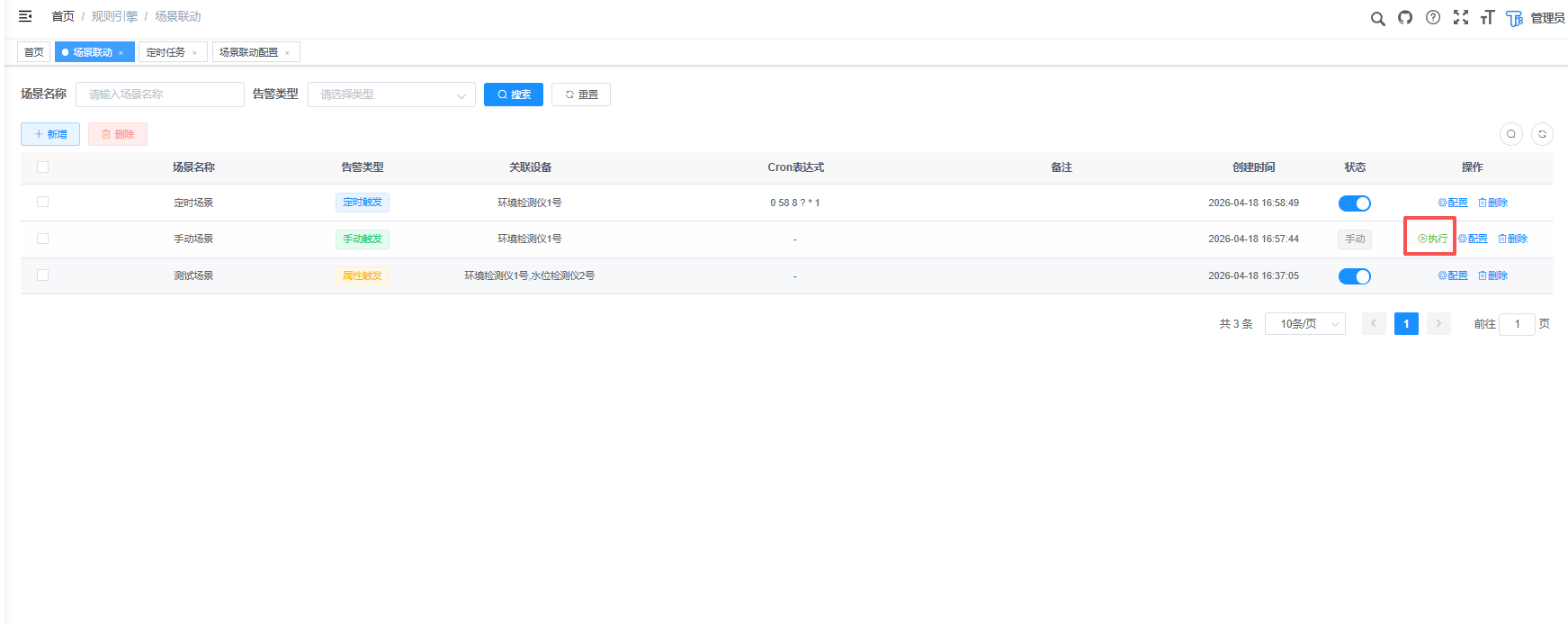The width and height of the screenshot is (1568, 623).
Task: Open the 告警类型 dropdown
Action: pyautogui.click(x=391, y=95)
